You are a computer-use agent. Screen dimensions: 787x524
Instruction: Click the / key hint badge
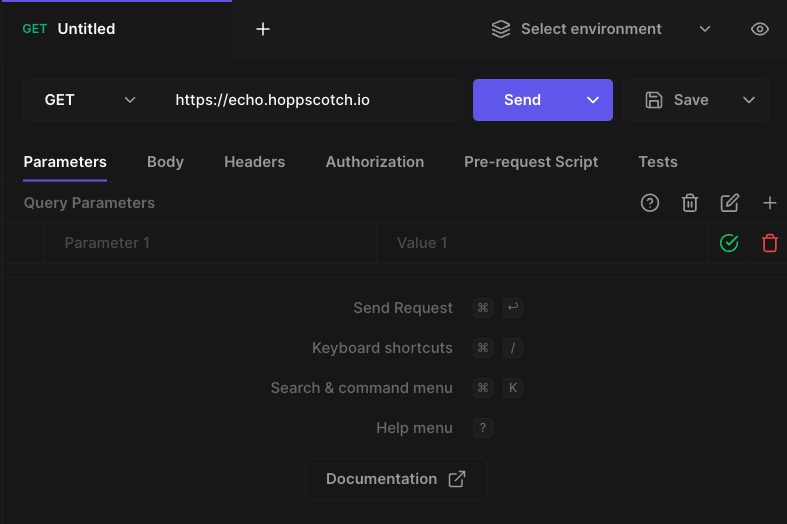point(512,348)
